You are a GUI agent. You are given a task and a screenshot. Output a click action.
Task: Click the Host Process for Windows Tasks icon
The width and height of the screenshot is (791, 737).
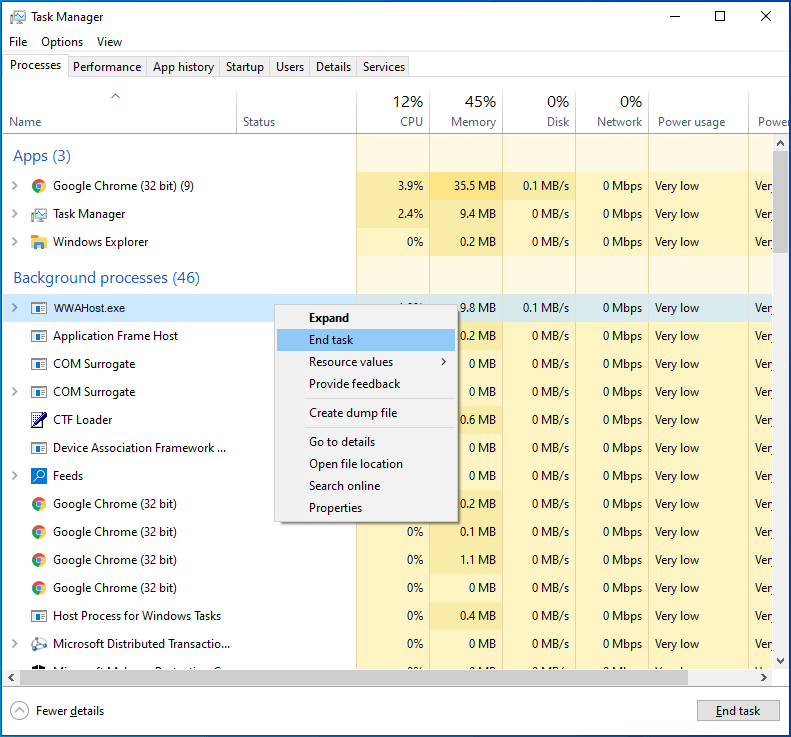[39, 616]
